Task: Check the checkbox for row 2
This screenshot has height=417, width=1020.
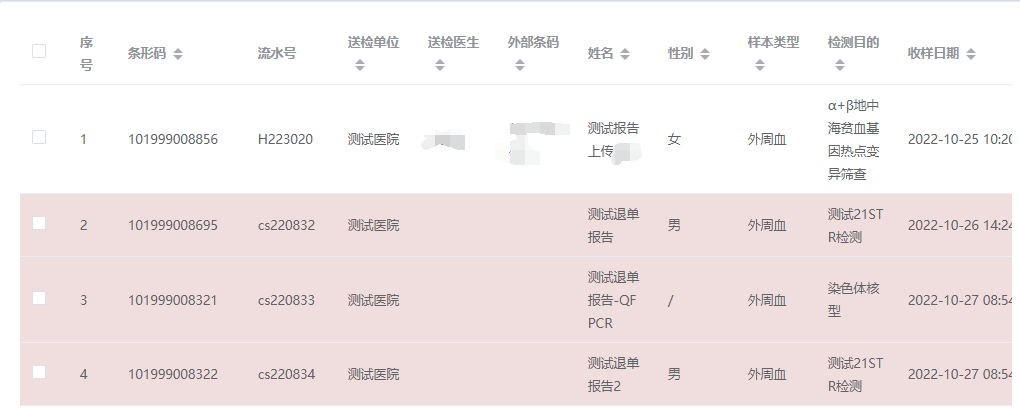Action: click(x=39, y=223)
